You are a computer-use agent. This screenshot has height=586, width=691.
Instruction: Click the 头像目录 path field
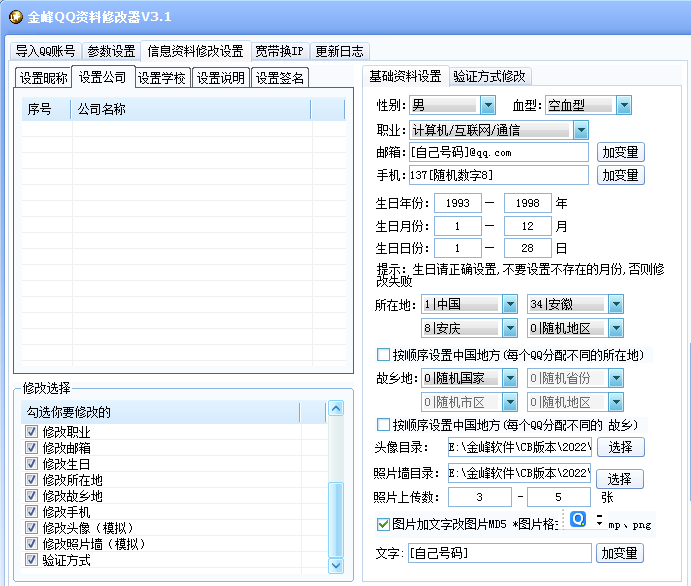tap(520, 447)
